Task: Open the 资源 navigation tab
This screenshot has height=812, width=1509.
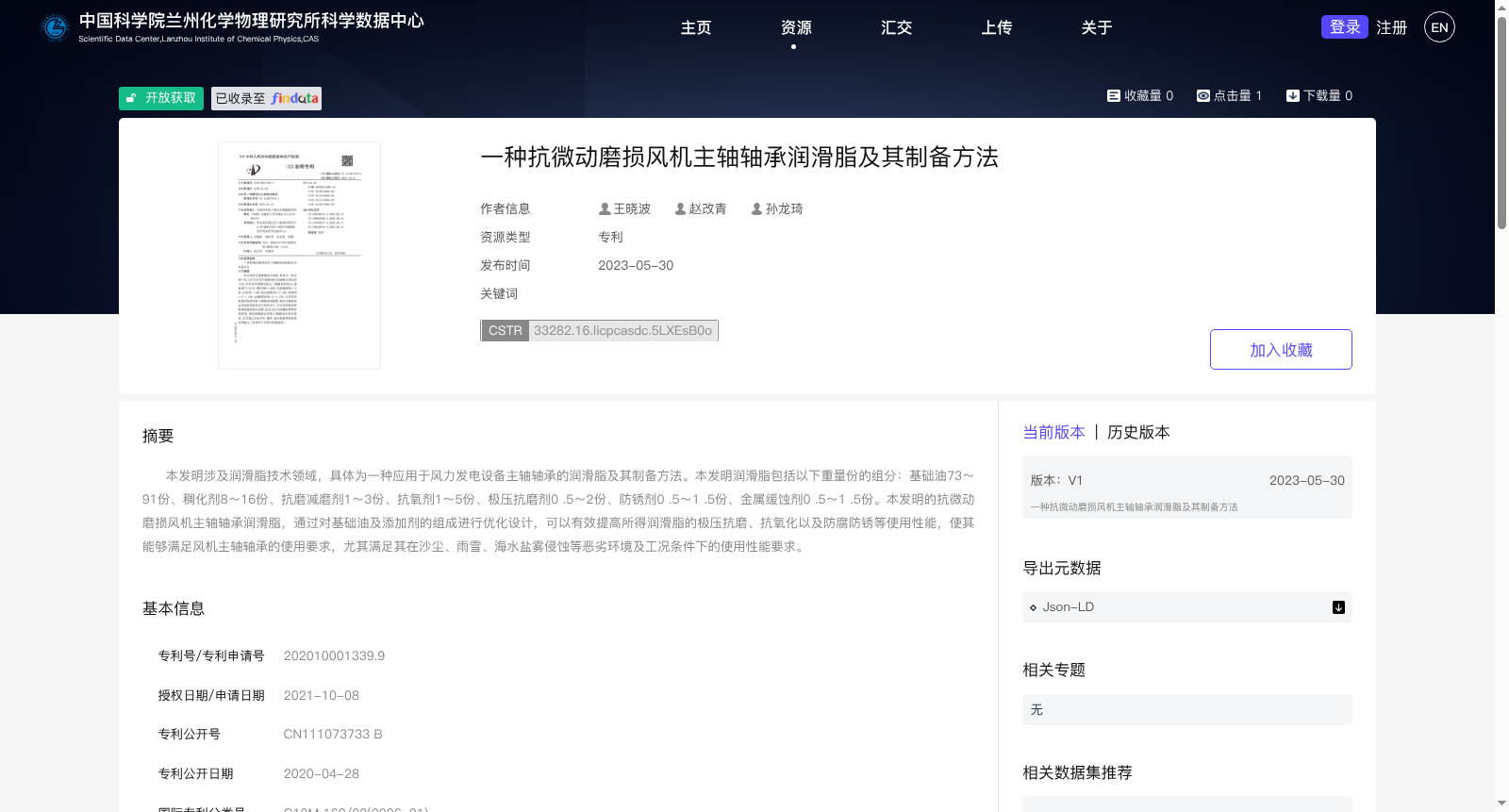Action: click(x=796, y=27)
